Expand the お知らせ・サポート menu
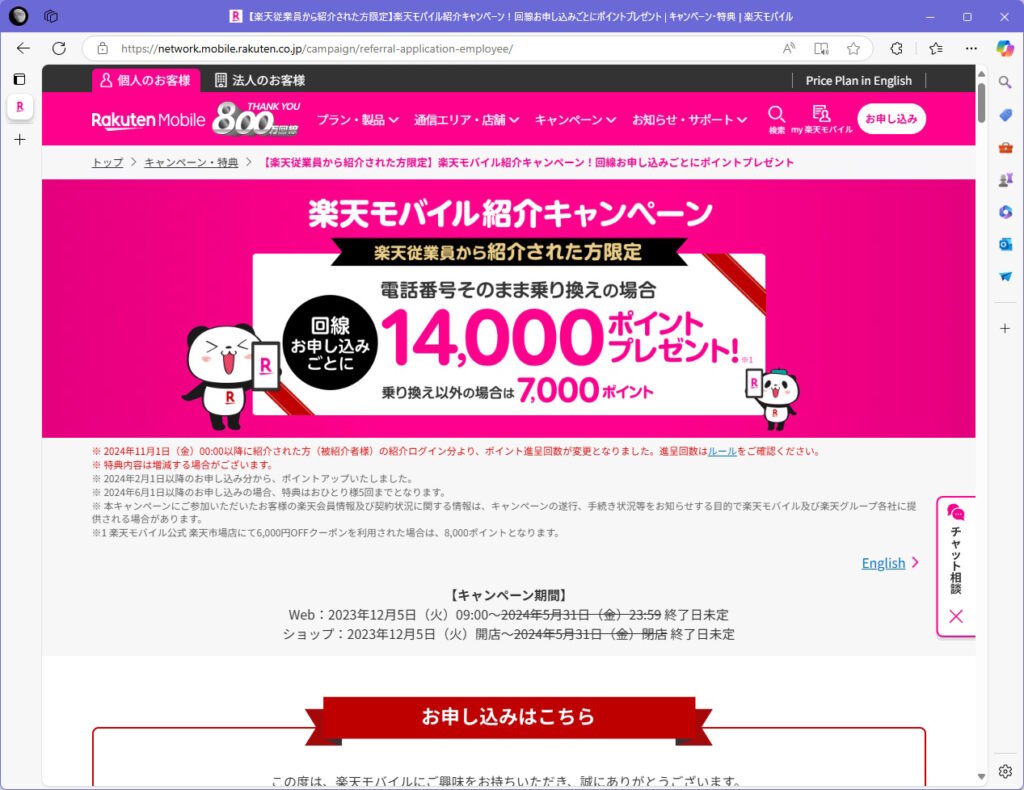1024x790 pixels. click(689, 119)
